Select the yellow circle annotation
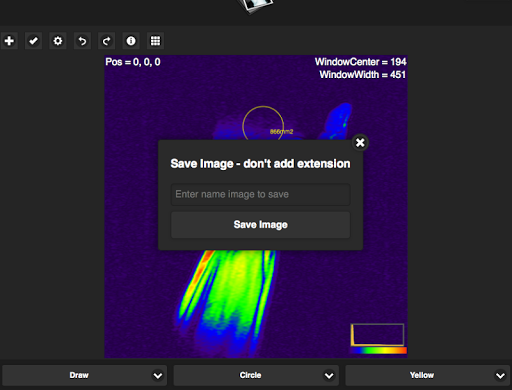This screenshot has height=390, width=512. (x=263, y=123)
